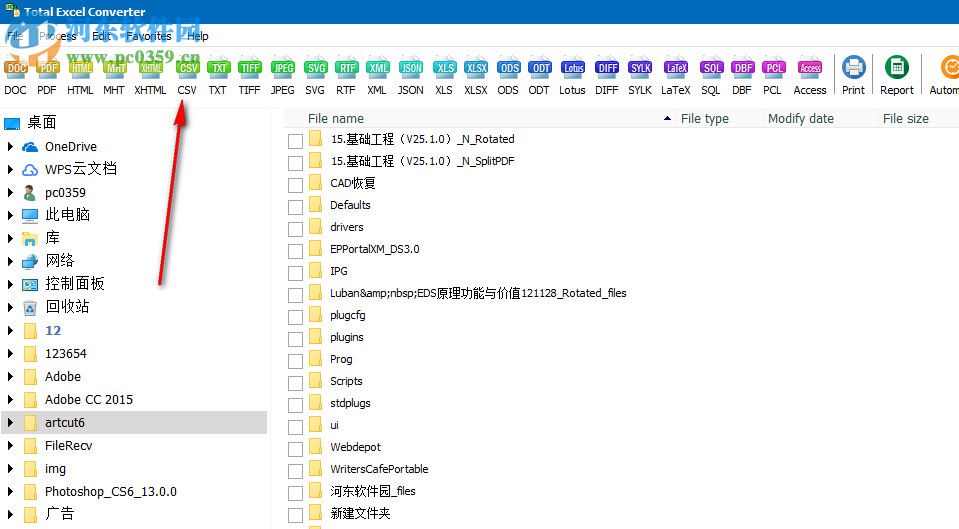
Task: Expand the pc0359 user node
Action: coord(10,193)
